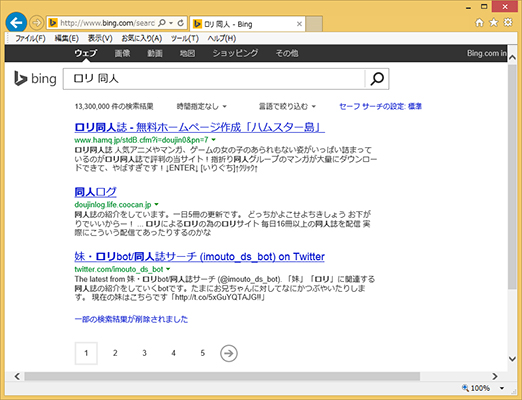
Task: Open the 表示(V) menu
Action: click(x=100, y=38)
